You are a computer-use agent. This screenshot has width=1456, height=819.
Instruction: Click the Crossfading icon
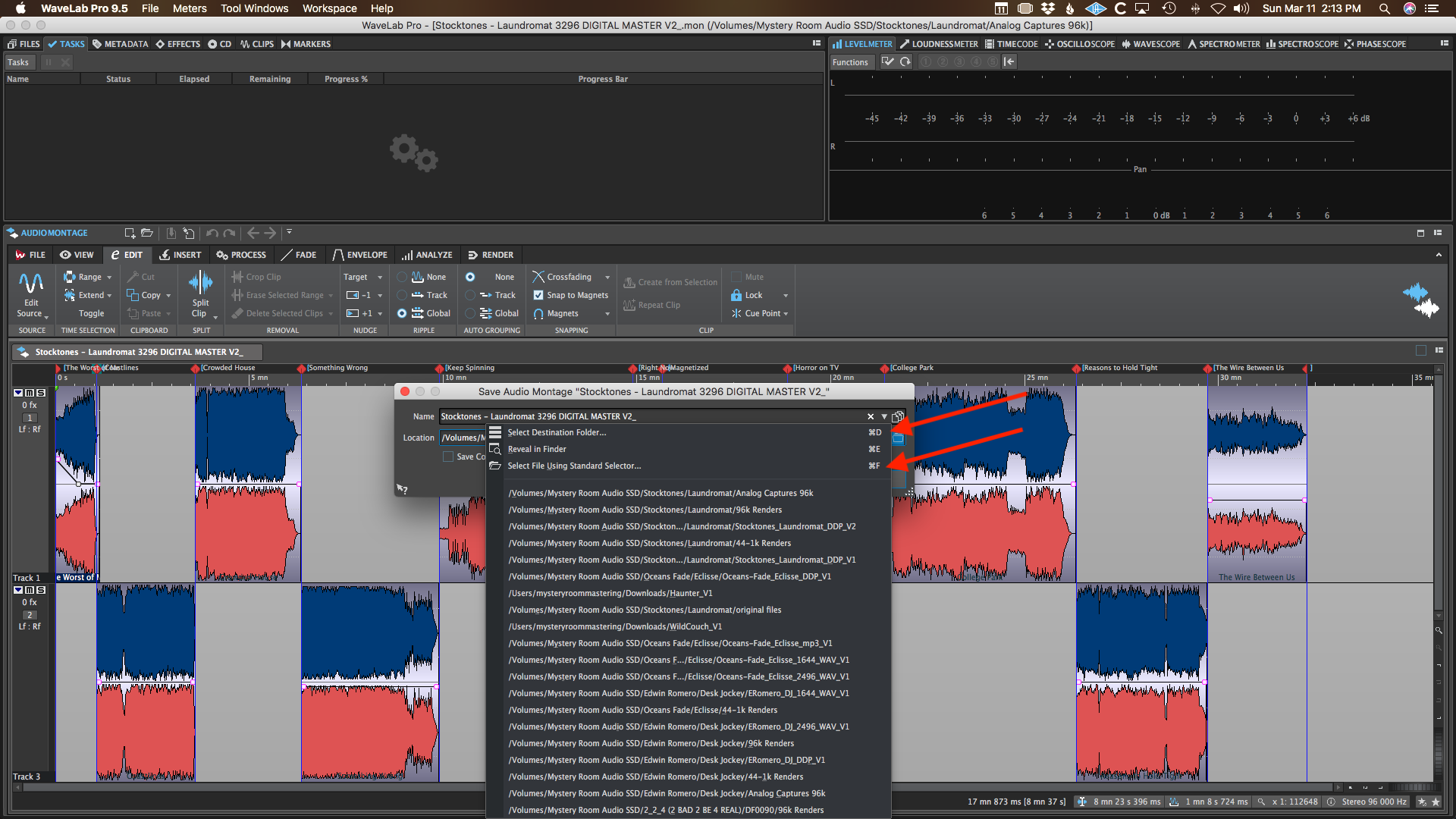(538, 277)
